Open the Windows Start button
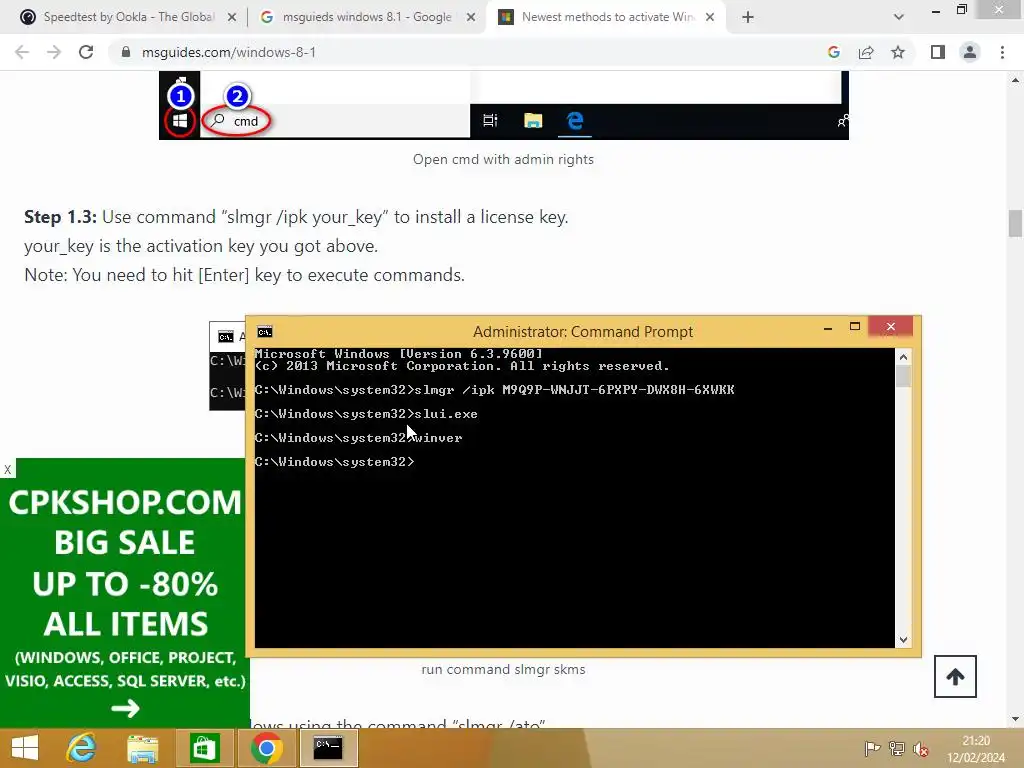Viewport: 1024px width, 768px height. click(25, 748)
